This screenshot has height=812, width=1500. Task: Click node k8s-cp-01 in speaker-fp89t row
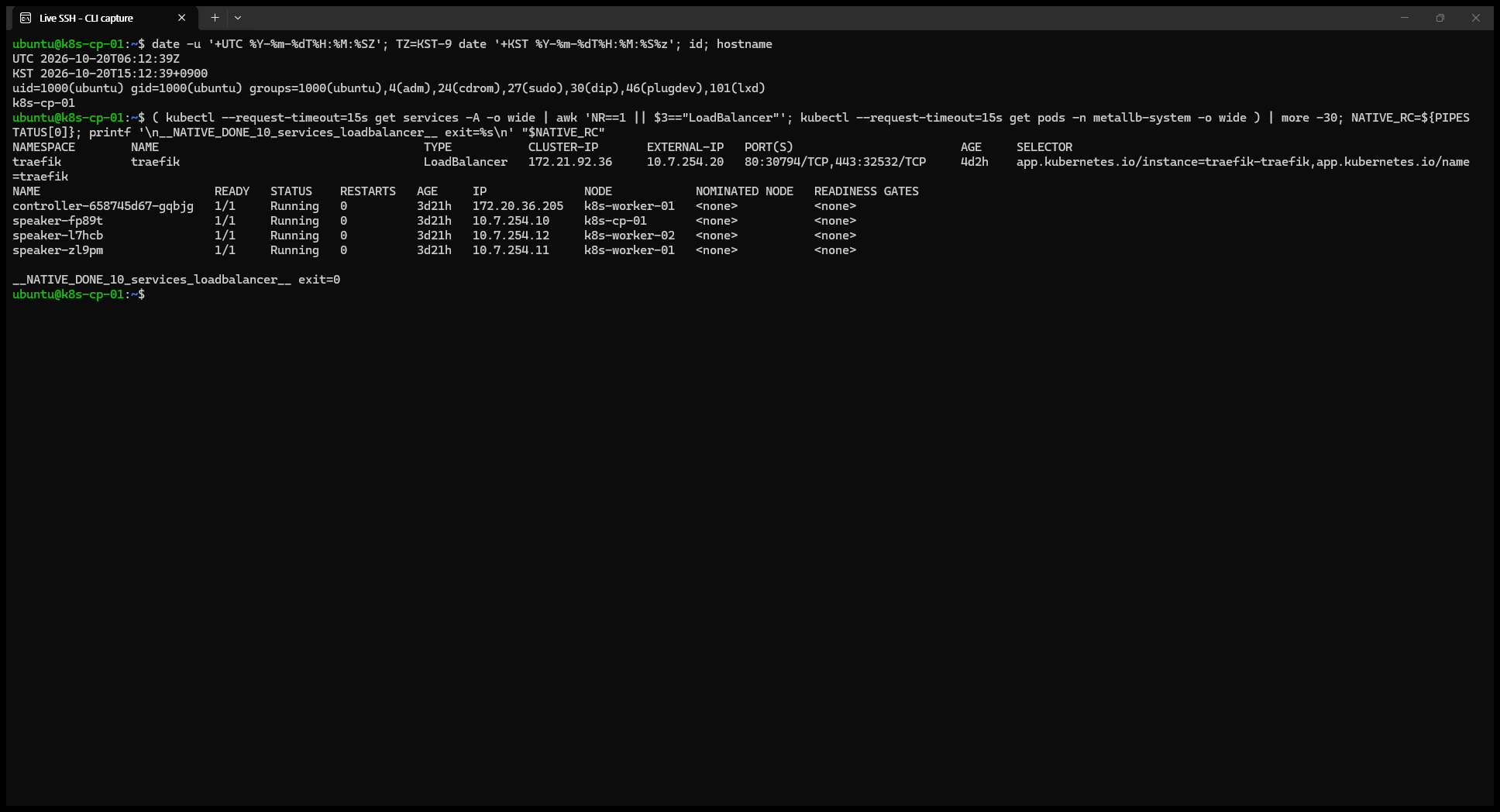(x=616, y=221)
